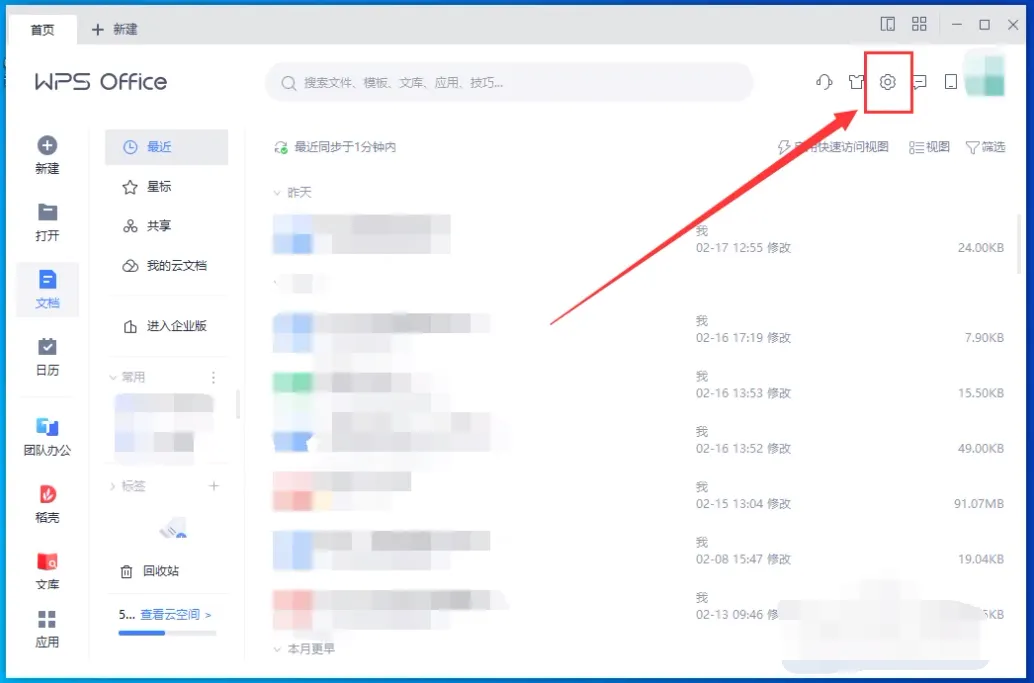Click the mobile phone icon in header
The image size is (1034, 683).
950,82
